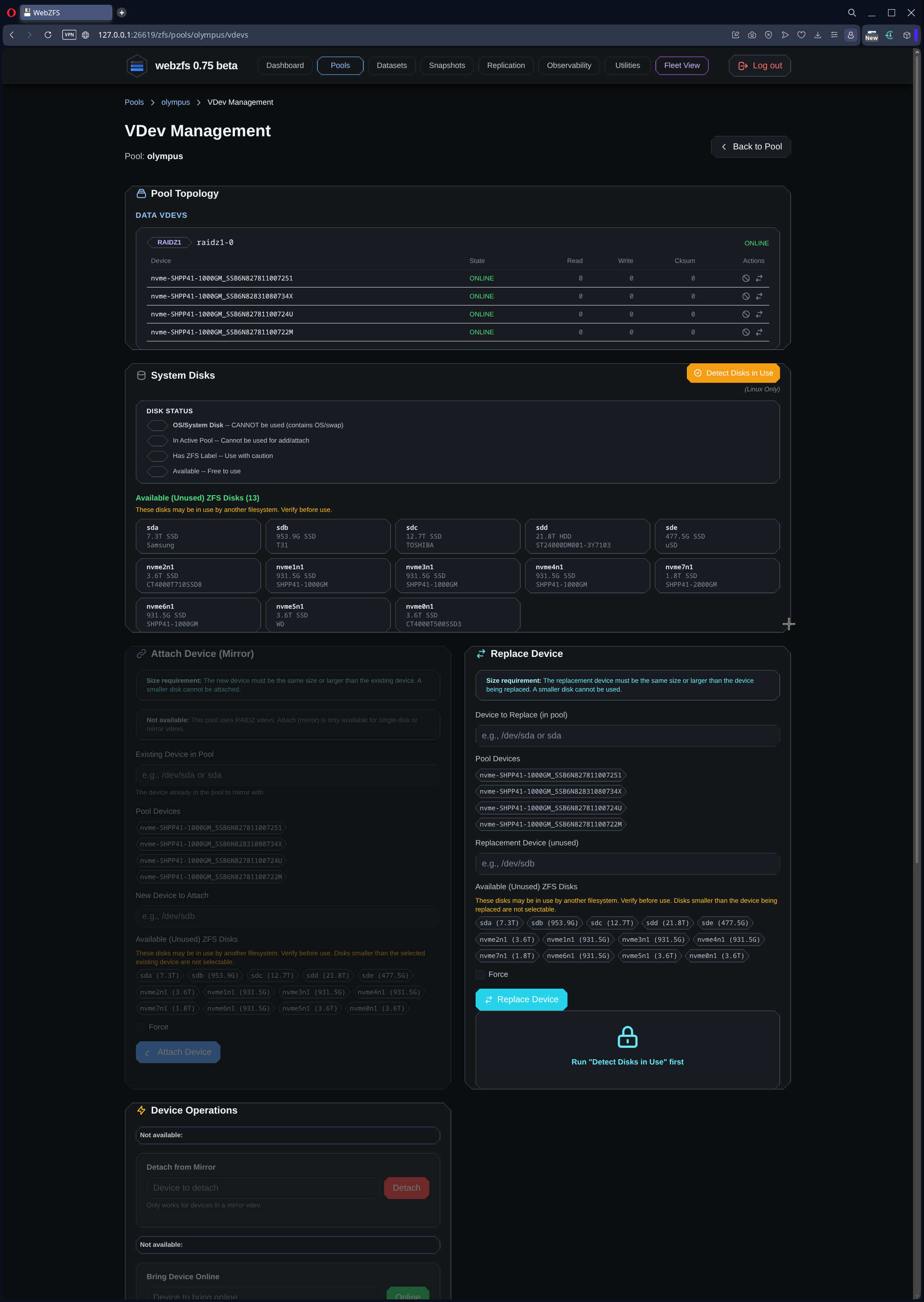Click replace icon for the 100722M device row
Image resolution: width=924 pixels, height=1302 pixels.
click(x=759, y=332)
